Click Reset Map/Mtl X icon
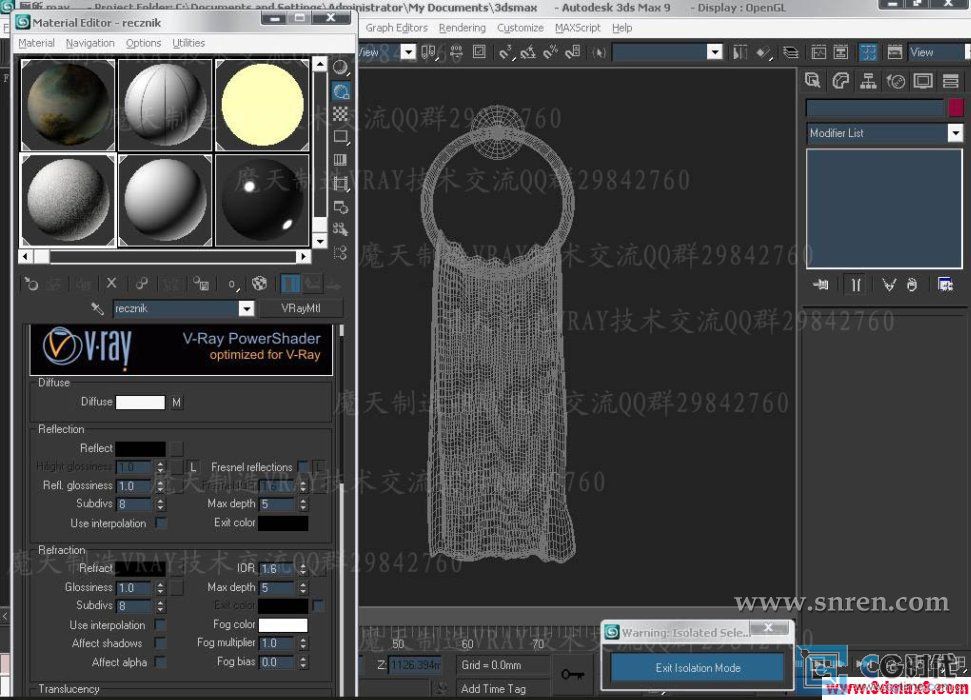The image size is (971, 700). (x=111, y=283)
